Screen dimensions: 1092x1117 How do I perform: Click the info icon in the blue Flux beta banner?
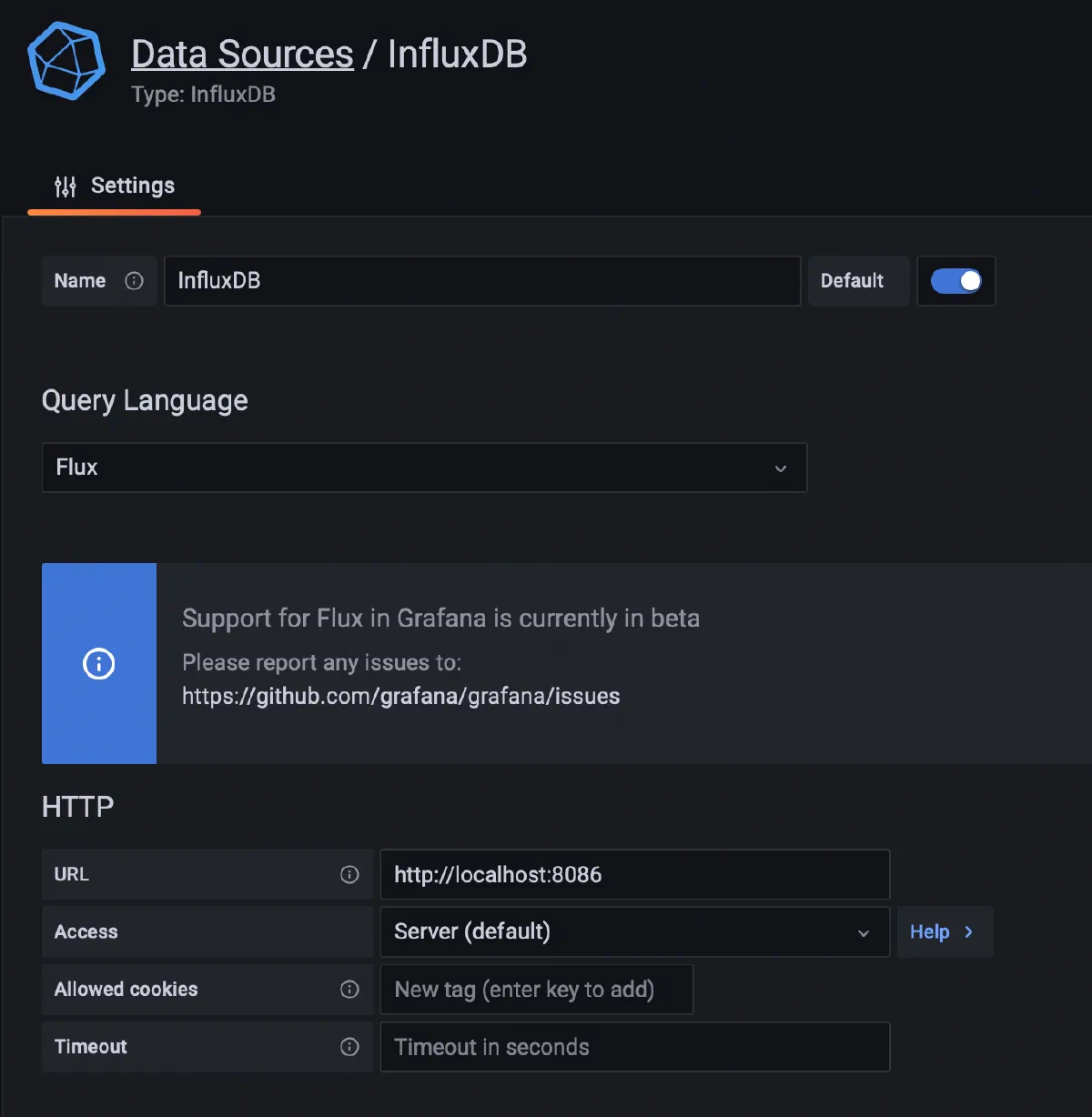coord(99,663)
